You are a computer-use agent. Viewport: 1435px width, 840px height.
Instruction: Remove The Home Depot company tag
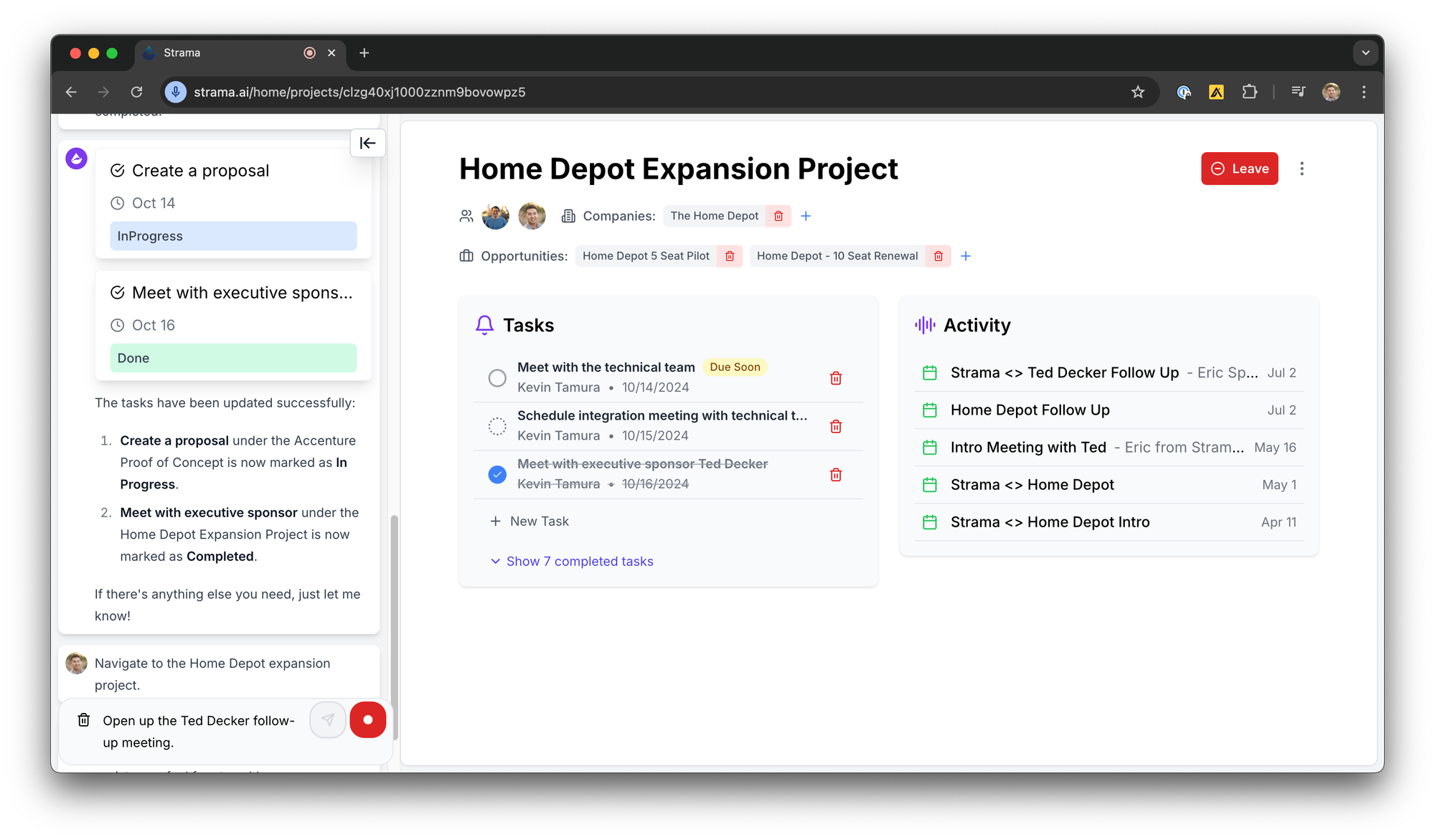pos(778,216)
